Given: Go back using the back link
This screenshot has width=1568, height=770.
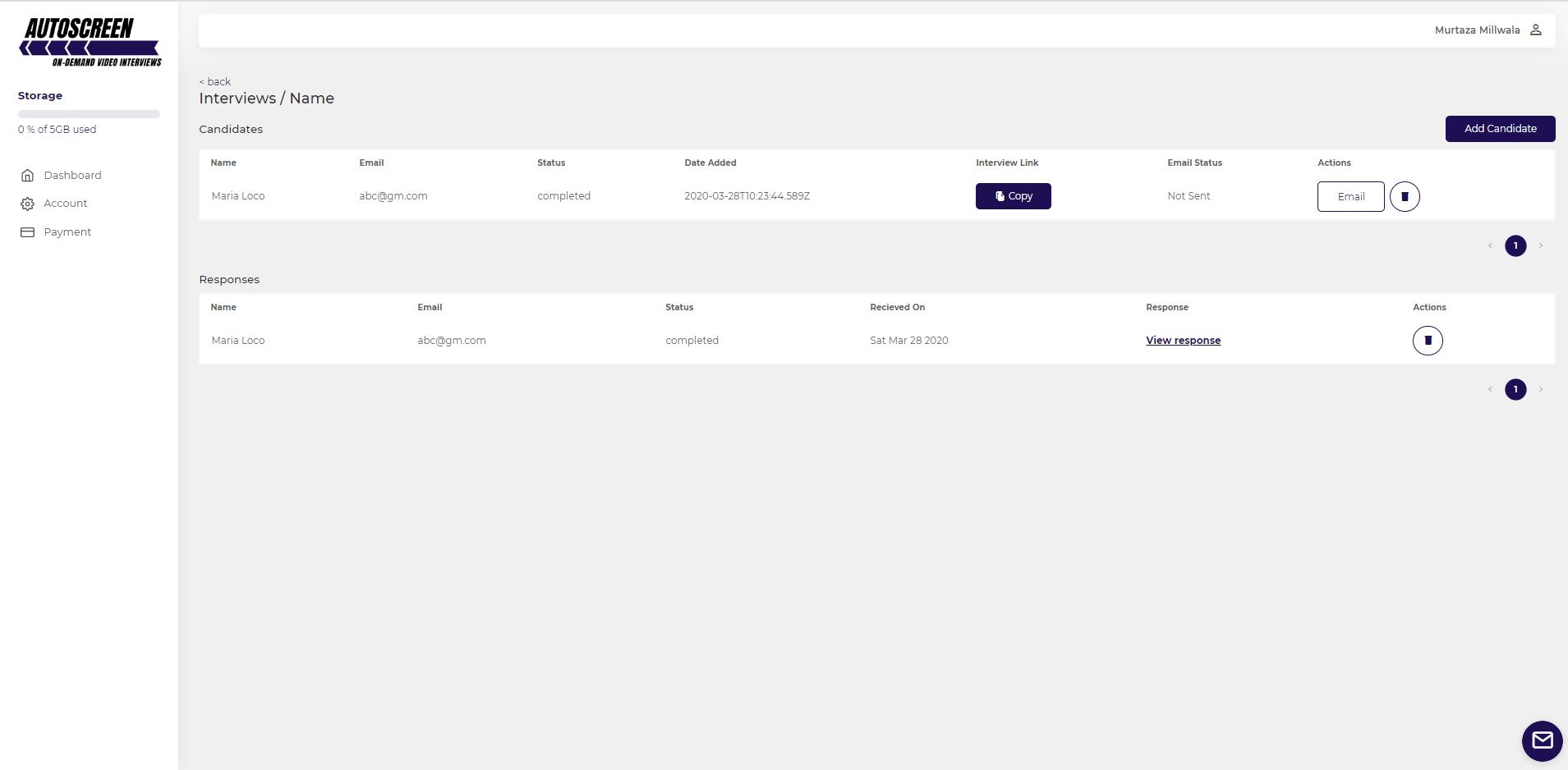Looking at the screenshot, I should 215,82.
